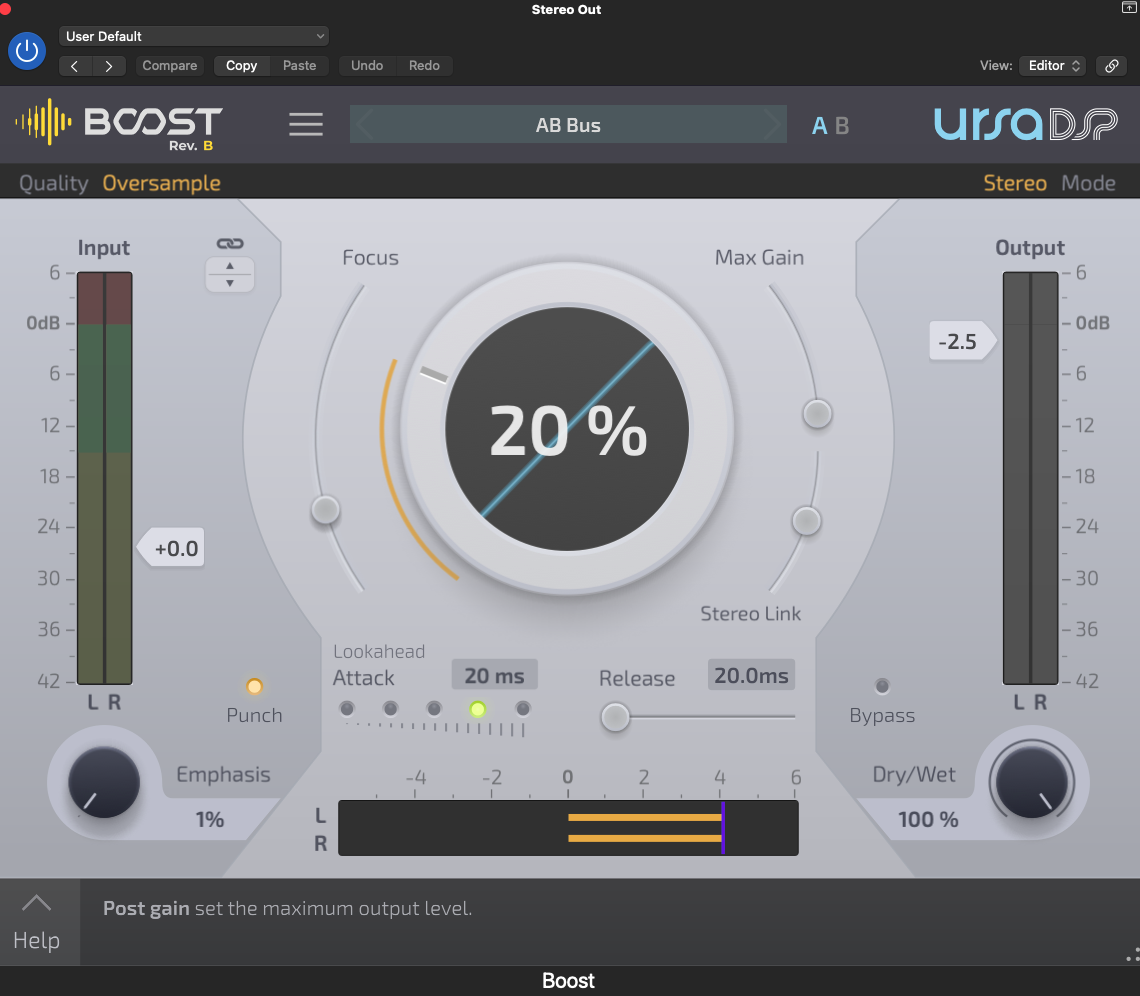Switch to state A

[819, 126]
